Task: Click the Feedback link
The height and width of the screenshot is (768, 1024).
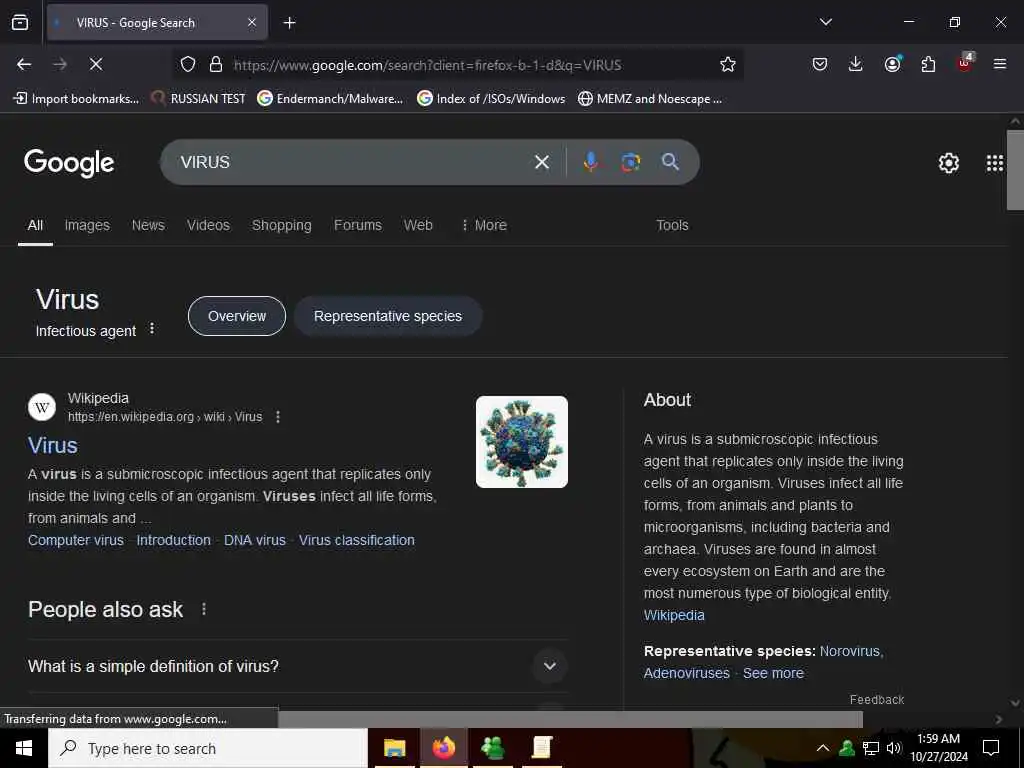Action: [x=876, y=699]
